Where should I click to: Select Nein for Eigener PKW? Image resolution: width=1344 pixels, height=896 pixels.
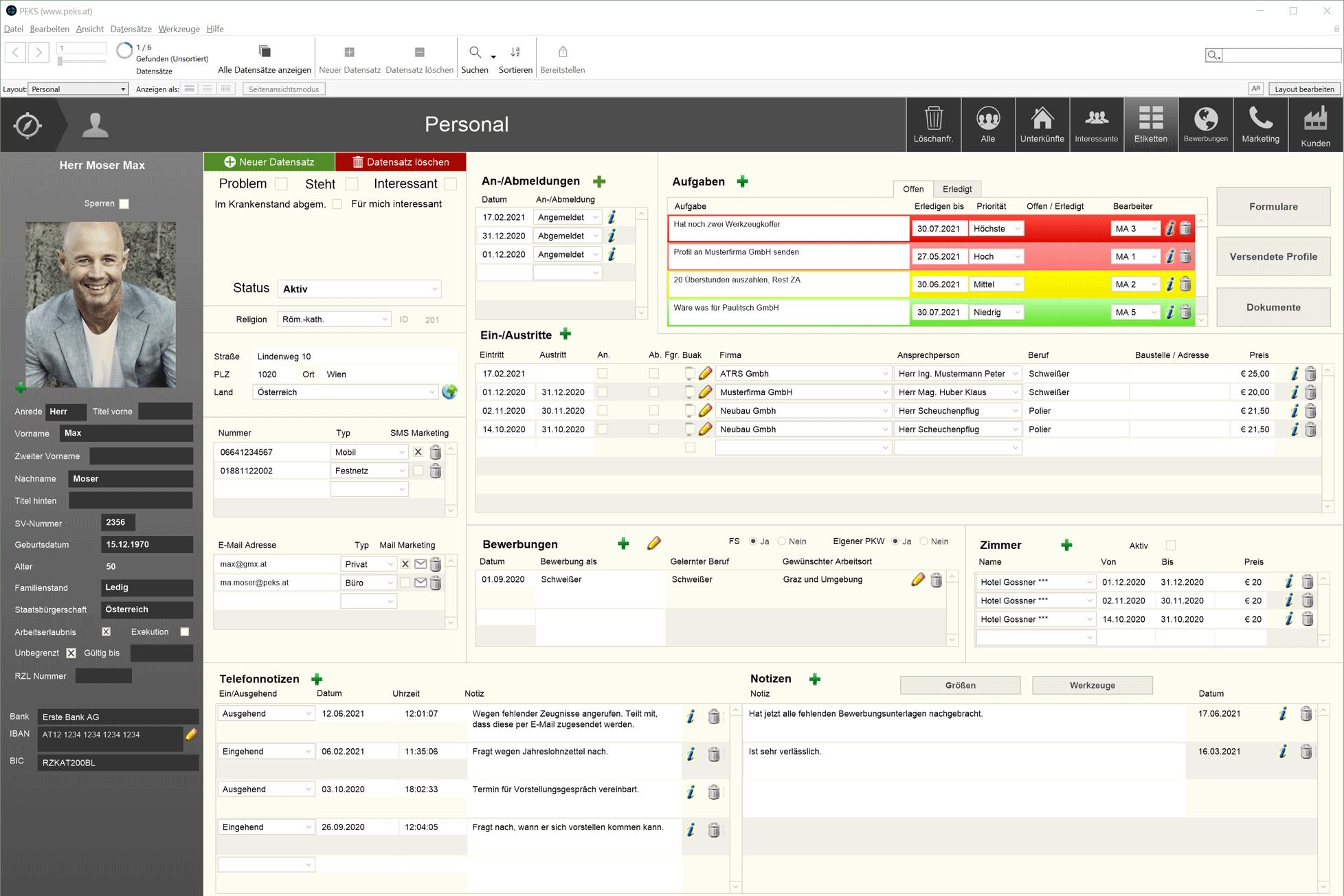924,541
